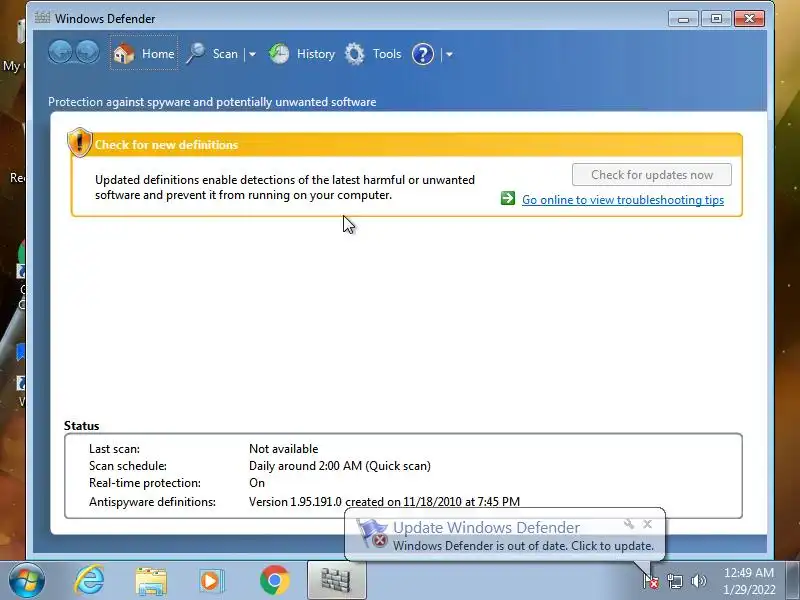This screenshot has width=800, height=600.
Task: Launch Google Chrome from taskbar
Action: click(274, 580)
